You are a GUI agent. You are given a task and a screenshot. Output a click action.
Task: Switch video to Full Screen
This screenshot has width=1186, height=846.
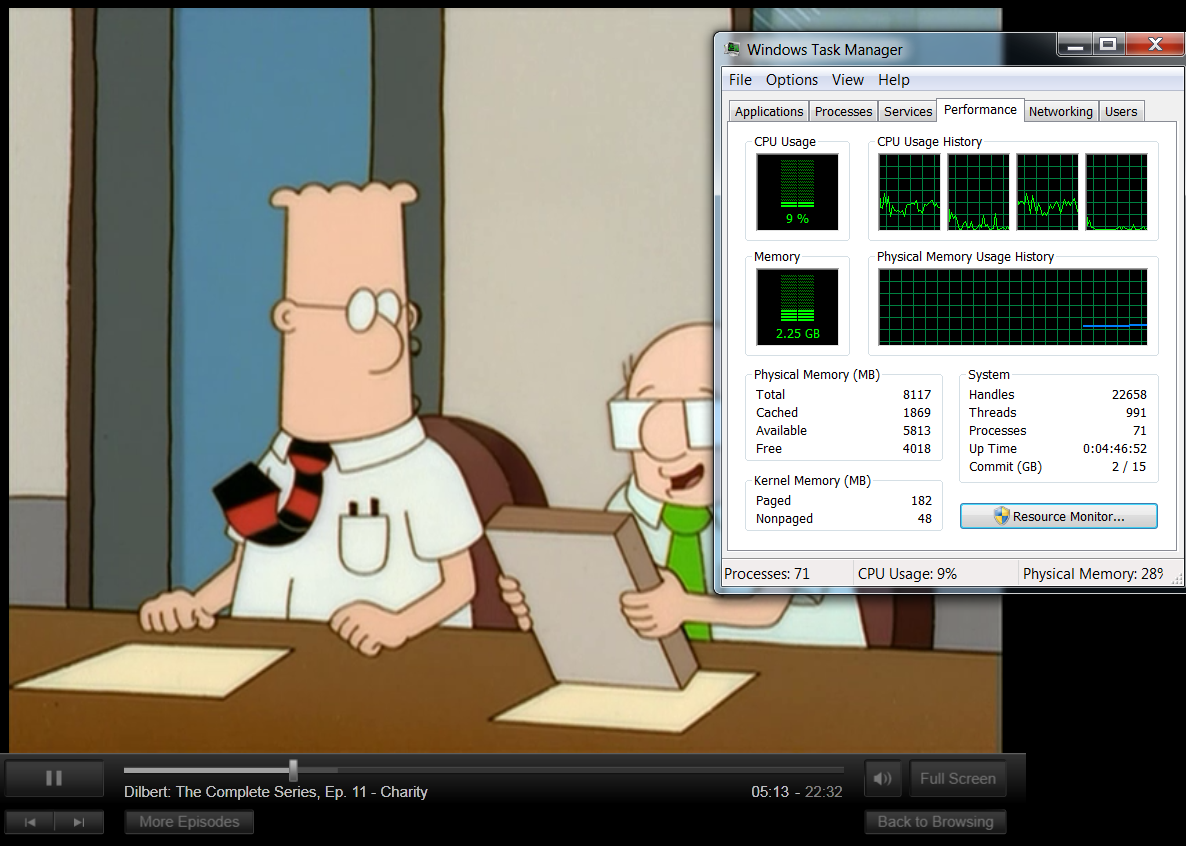point(958,778)
